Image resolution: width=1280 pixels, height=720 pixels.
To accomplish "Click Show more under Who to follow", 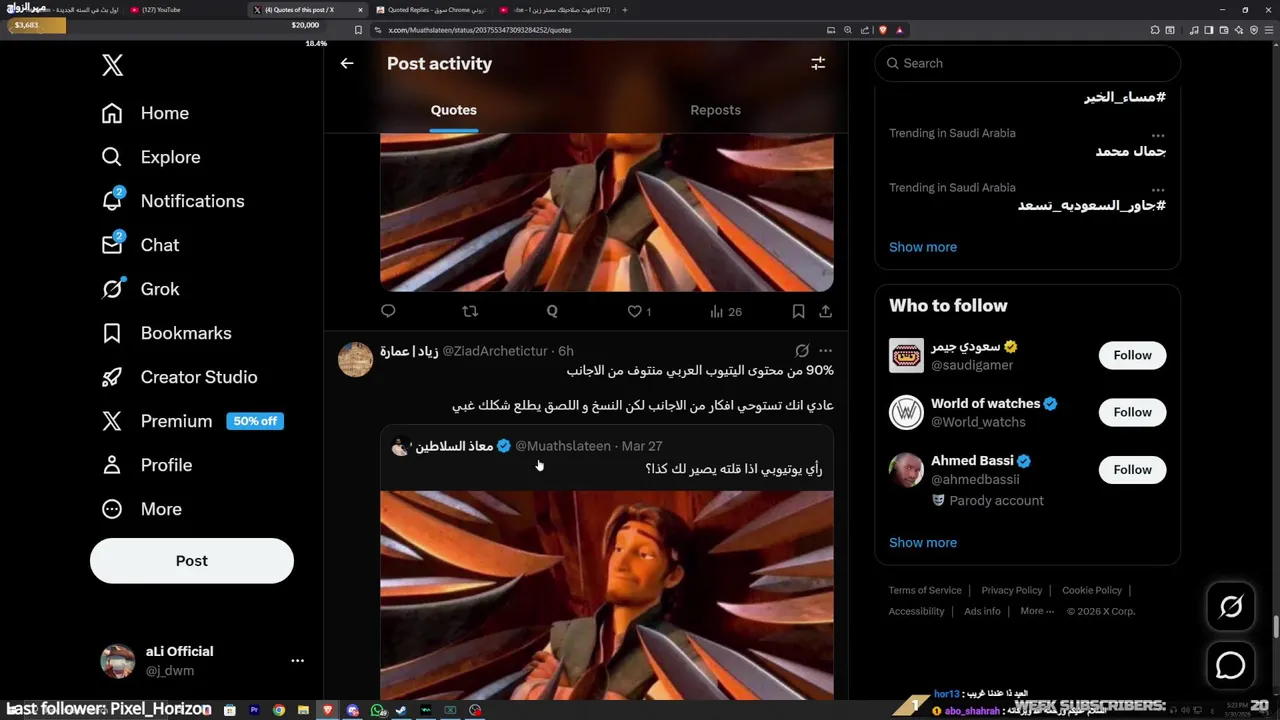I will (x=923, y=542).
